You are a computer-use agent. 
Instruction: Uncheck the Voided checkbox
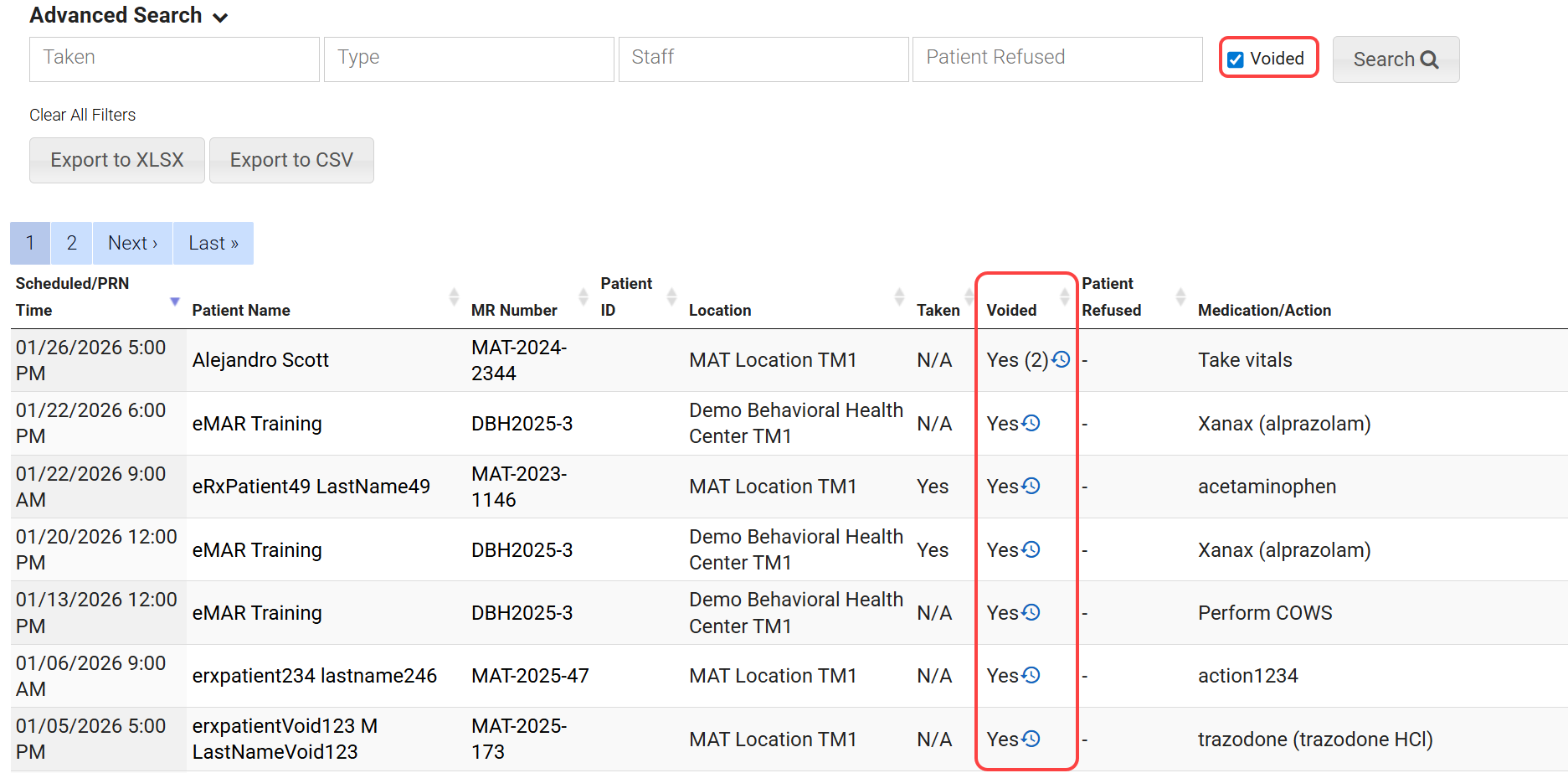point(1235,59)
